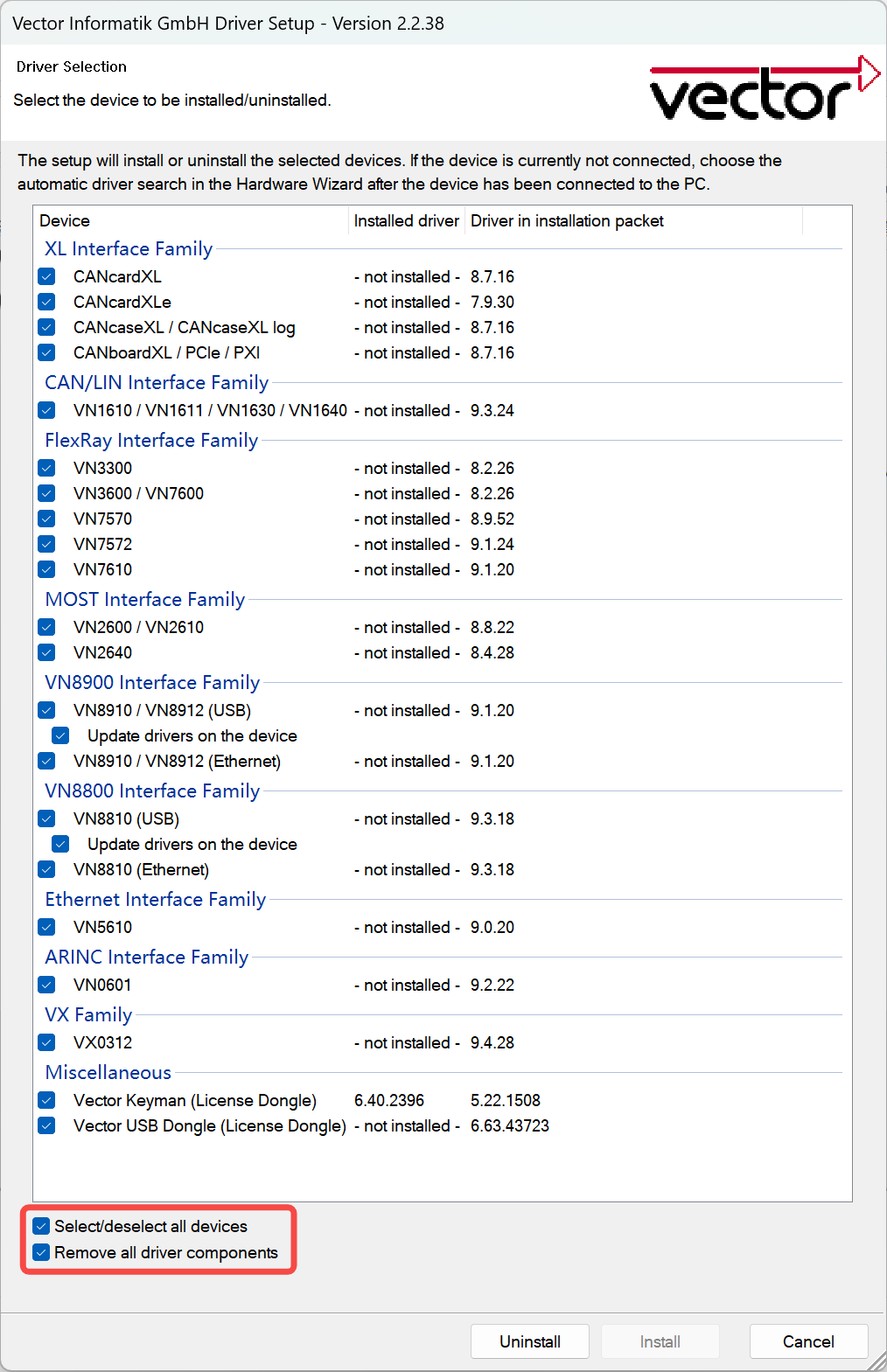
Task: Toggle Vector Keyman (License Dongle) checkbox
Action: pyautogui.click(x=47, y=1100)
